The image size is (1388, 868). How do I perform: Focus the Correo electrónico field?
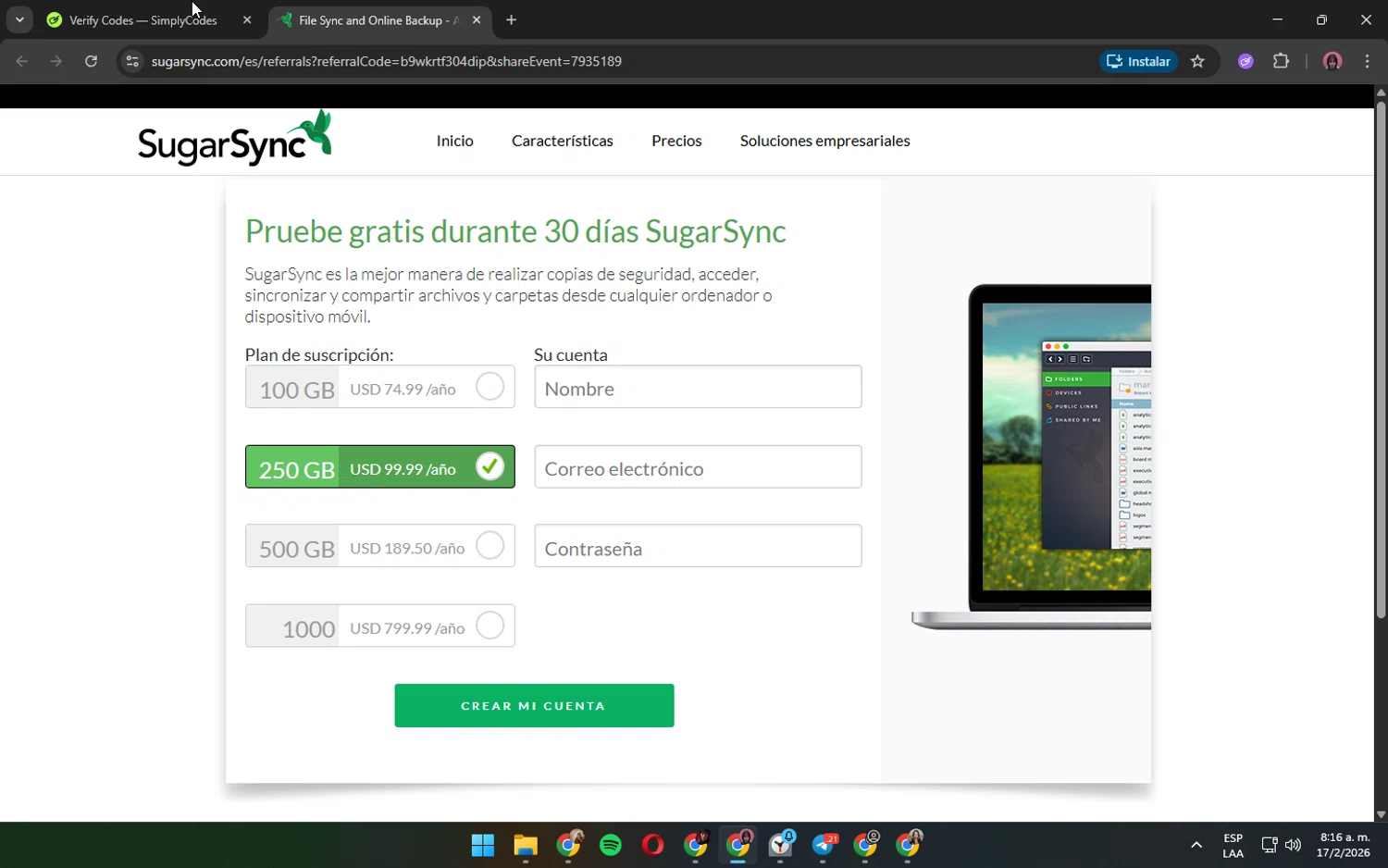pos(698,466)
